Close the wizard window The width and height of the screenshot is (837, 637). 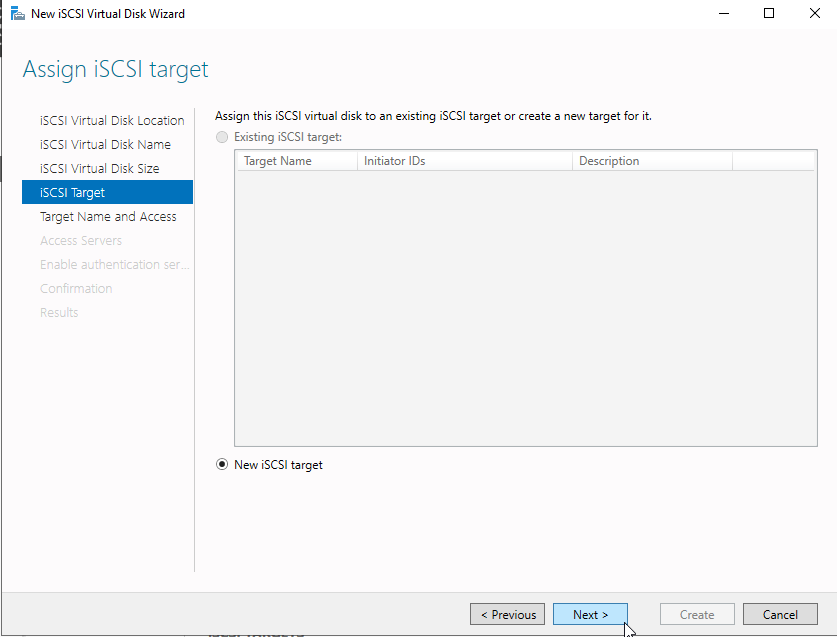point(815,13)
